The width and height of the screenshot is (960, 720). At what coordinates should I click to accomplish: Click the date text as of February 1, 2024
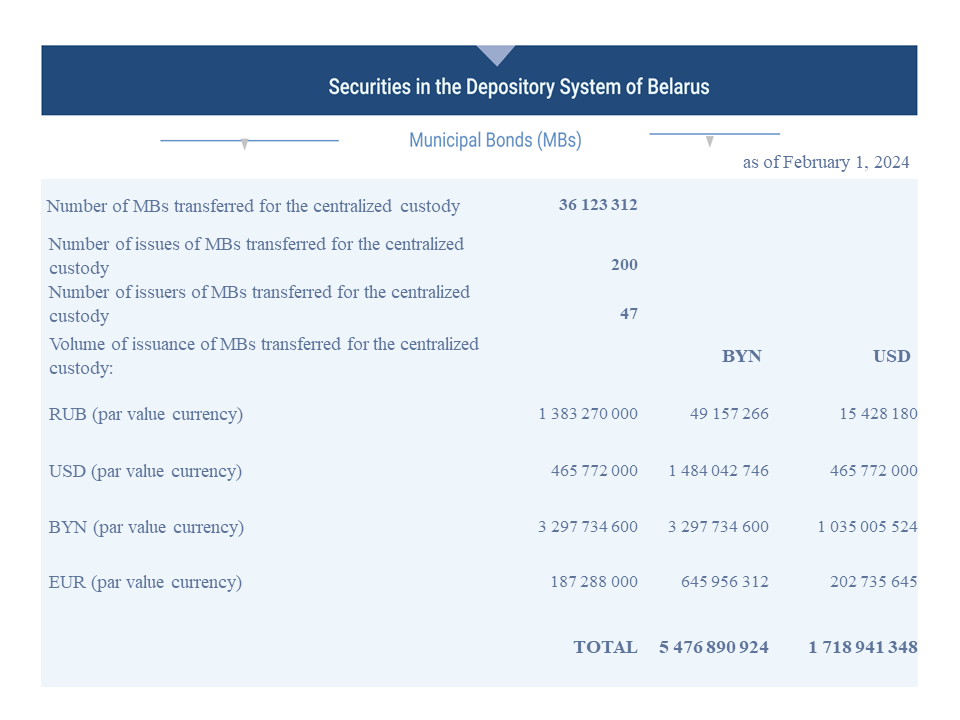pos(826,162)
